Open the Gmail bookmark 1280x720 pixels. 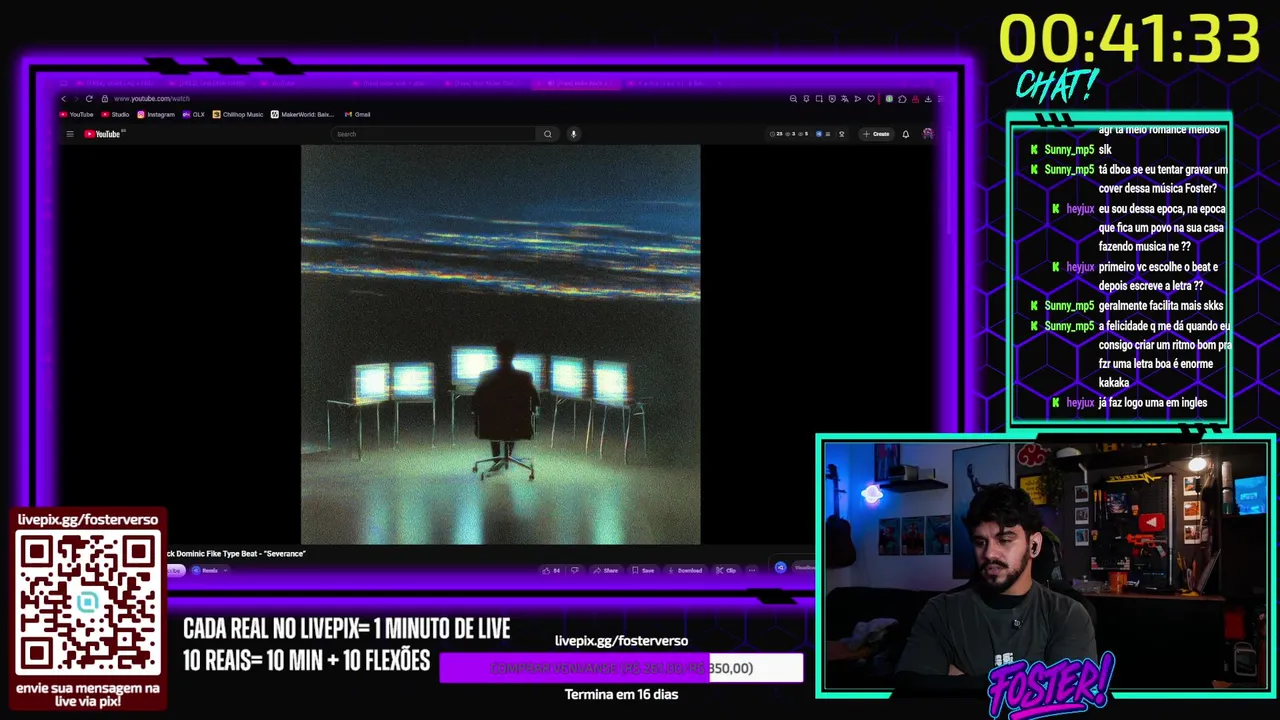[x=357, y=114]
